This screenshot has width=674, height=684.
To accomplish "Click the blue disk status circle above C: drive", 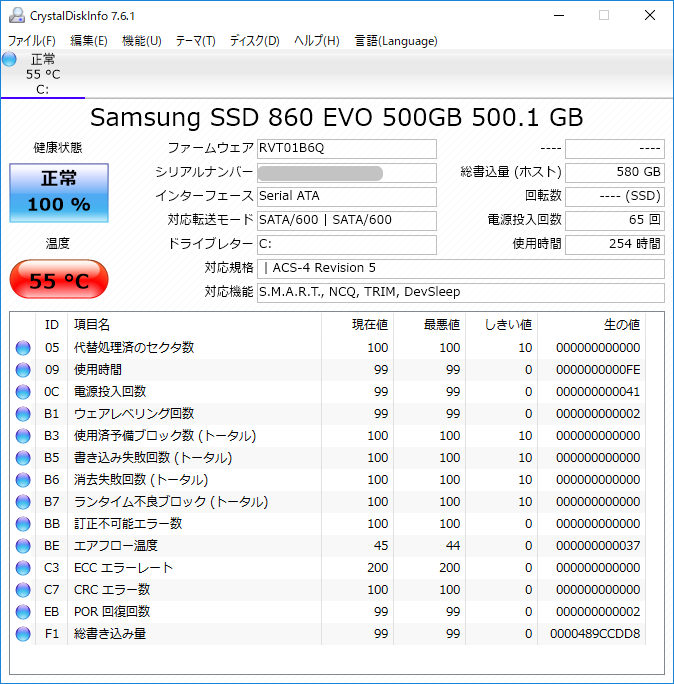I will point(9,59).
